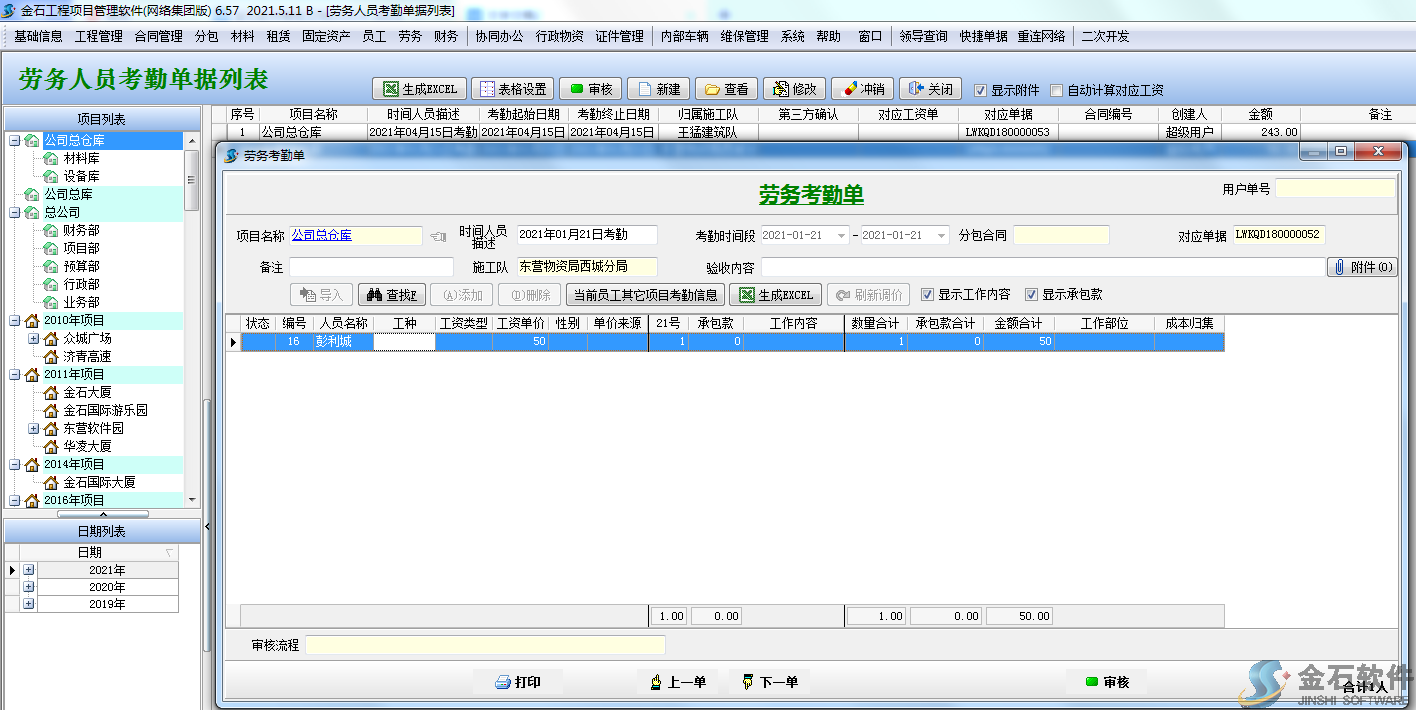
Task: Open the 工程管理 menu
Action: coord(98,36)
